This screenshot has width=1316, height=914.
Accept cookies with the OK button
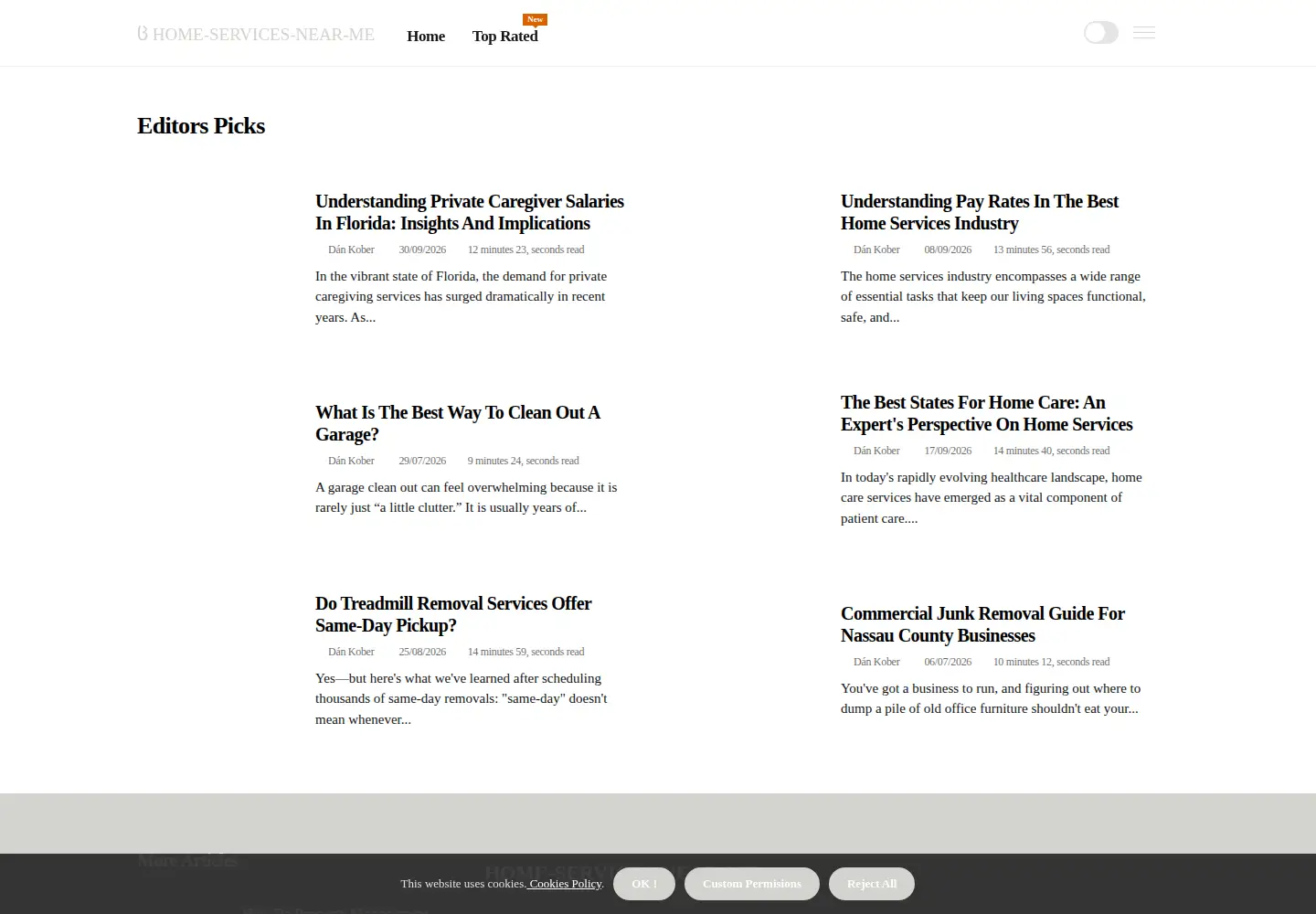pyautogui.click(x=644, y=884)
